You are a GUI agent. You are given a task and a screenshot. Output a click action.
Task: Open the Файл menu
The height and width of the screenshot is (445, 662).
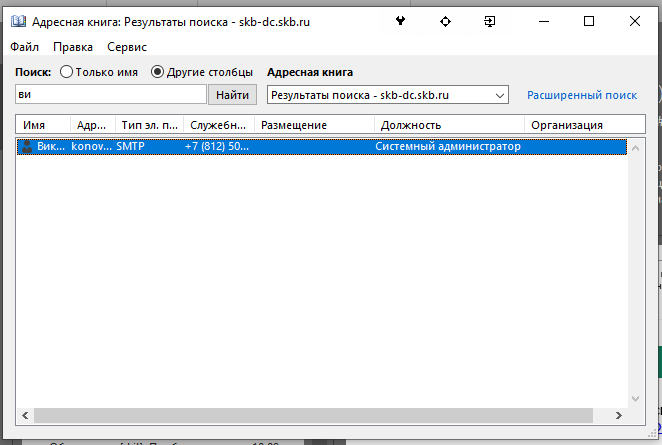(24, 47)
